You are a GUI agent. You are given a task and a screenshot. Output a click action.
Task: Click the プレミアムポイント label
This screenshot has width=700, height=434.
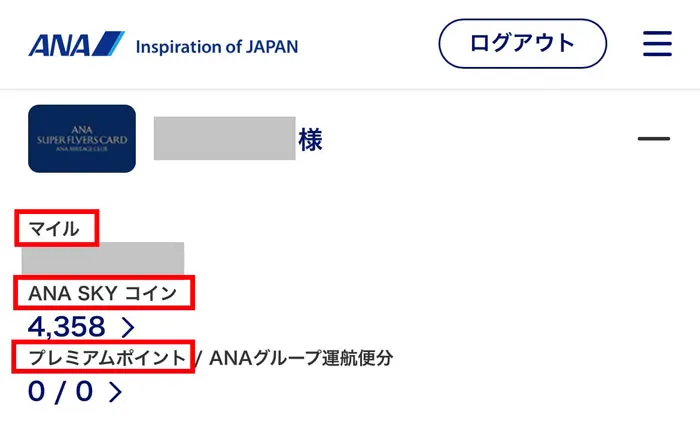(107, 358)
